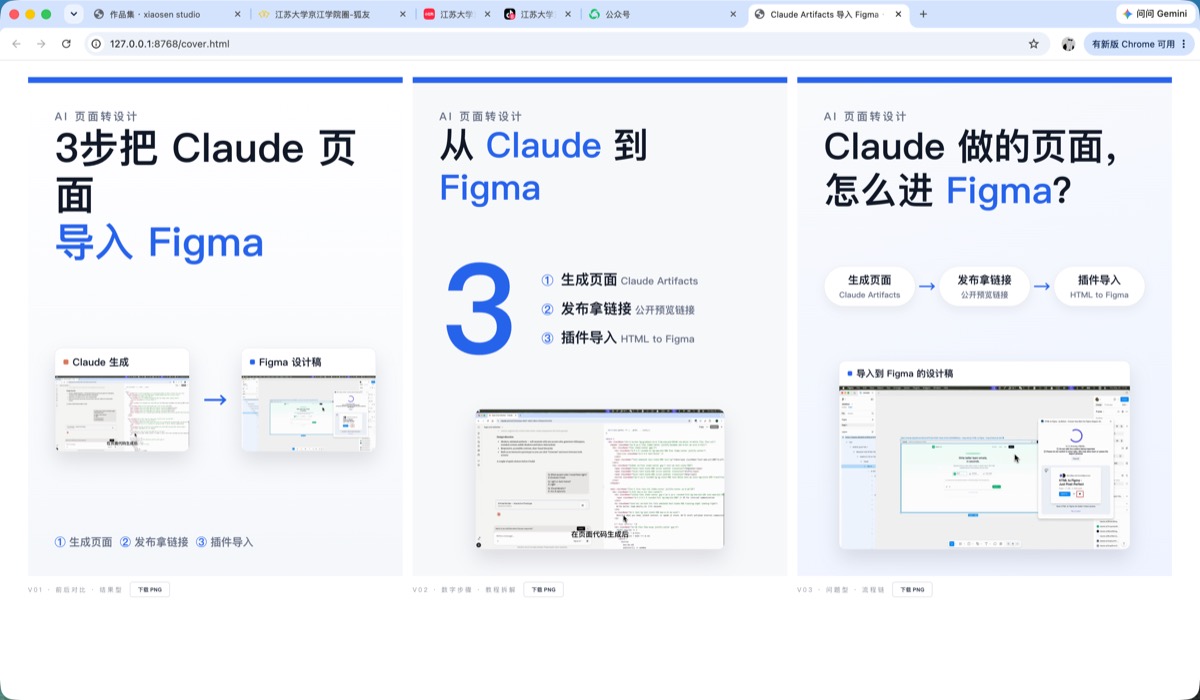Download PNG for cover V02
Screen dimensions: 1200x700
coord(544,590)
